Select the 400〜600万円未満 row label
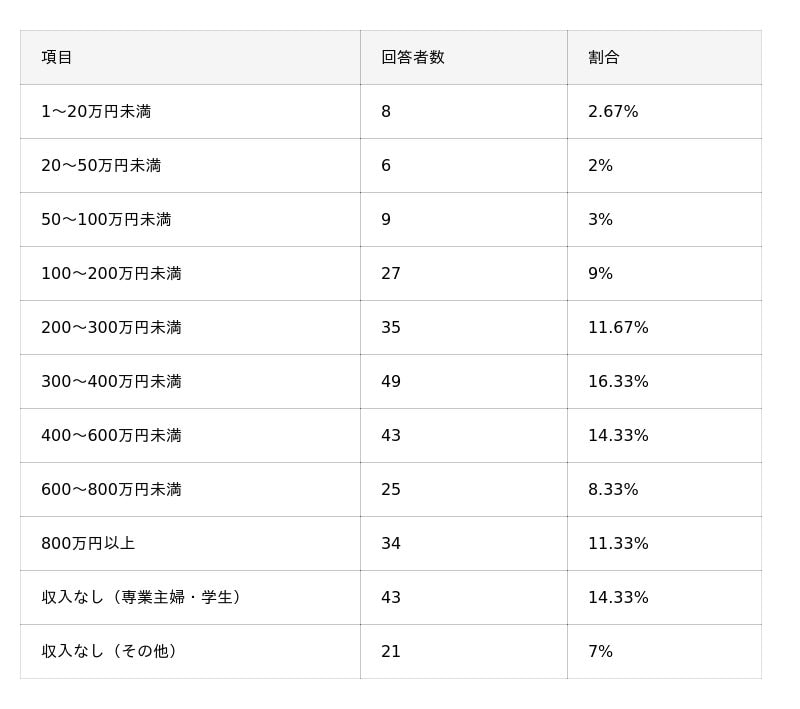The height and width of the screenshot is (709, 800). [111, 435]
